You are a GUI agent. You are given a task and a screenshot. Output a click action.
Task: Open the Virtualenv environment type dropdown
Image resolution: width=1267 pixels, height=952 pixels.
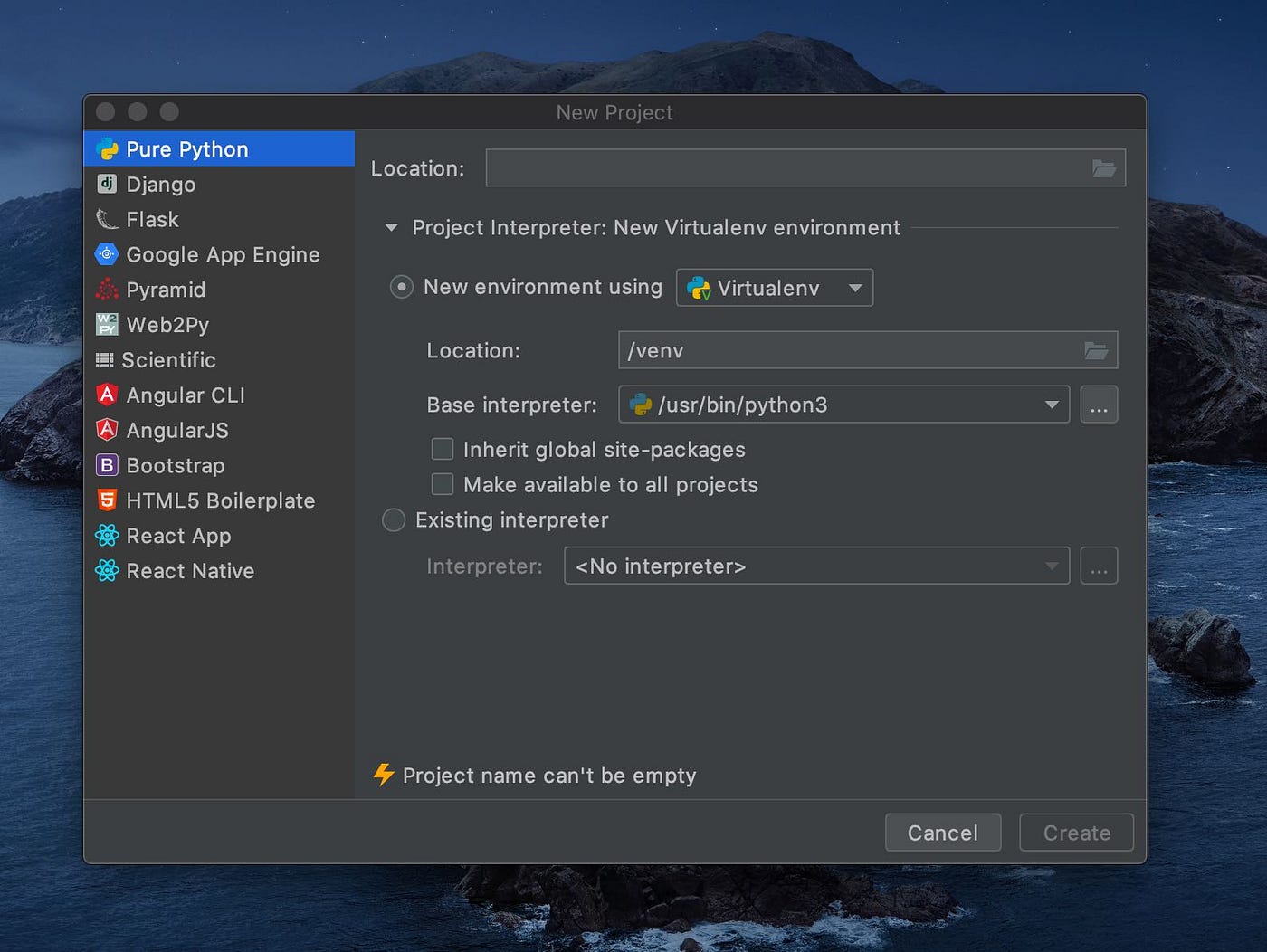click(854, 287)
